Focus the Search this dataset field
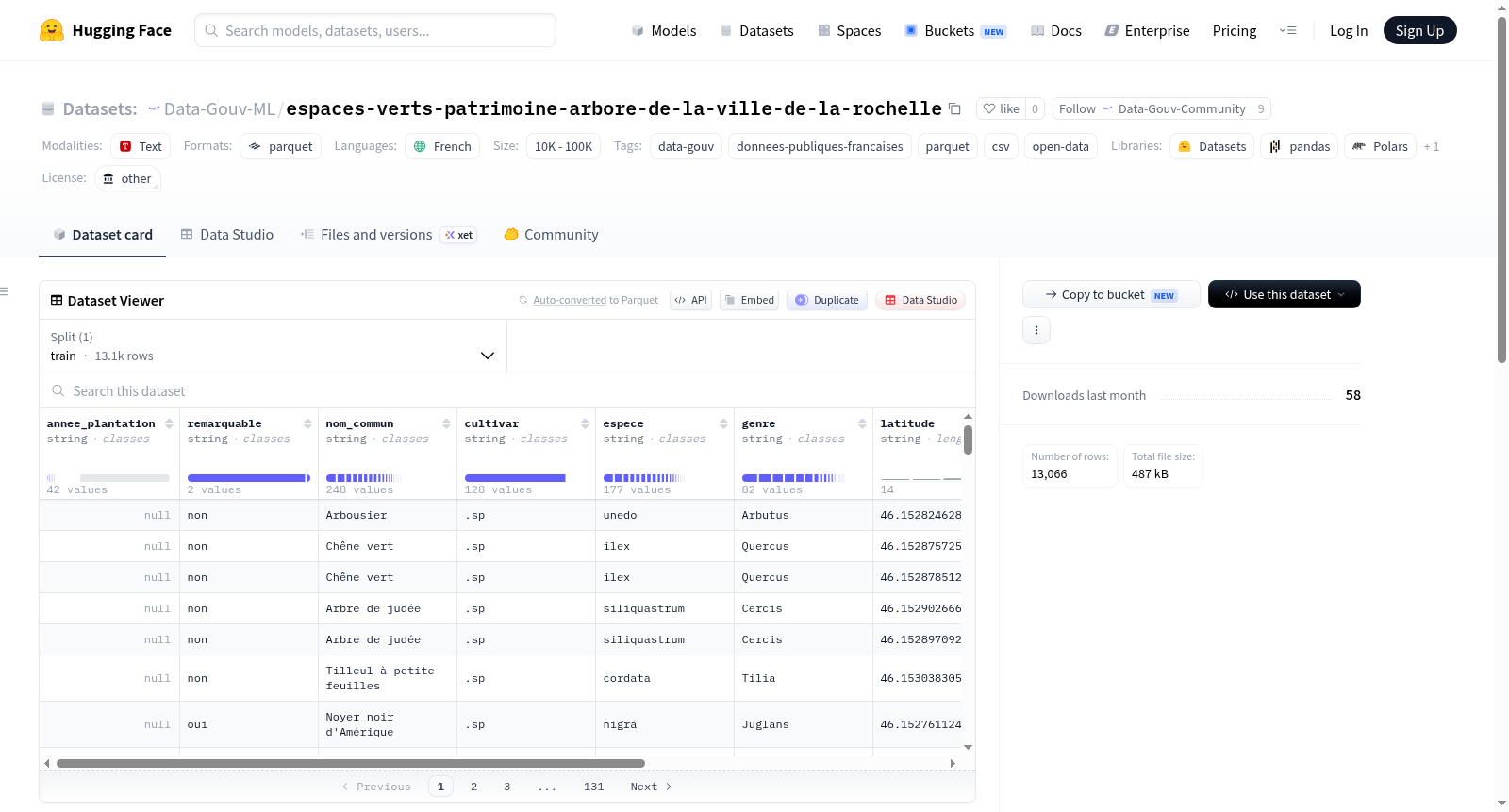Image resolution: width=1509 pixels, height=812 pixels. point(507,390)
